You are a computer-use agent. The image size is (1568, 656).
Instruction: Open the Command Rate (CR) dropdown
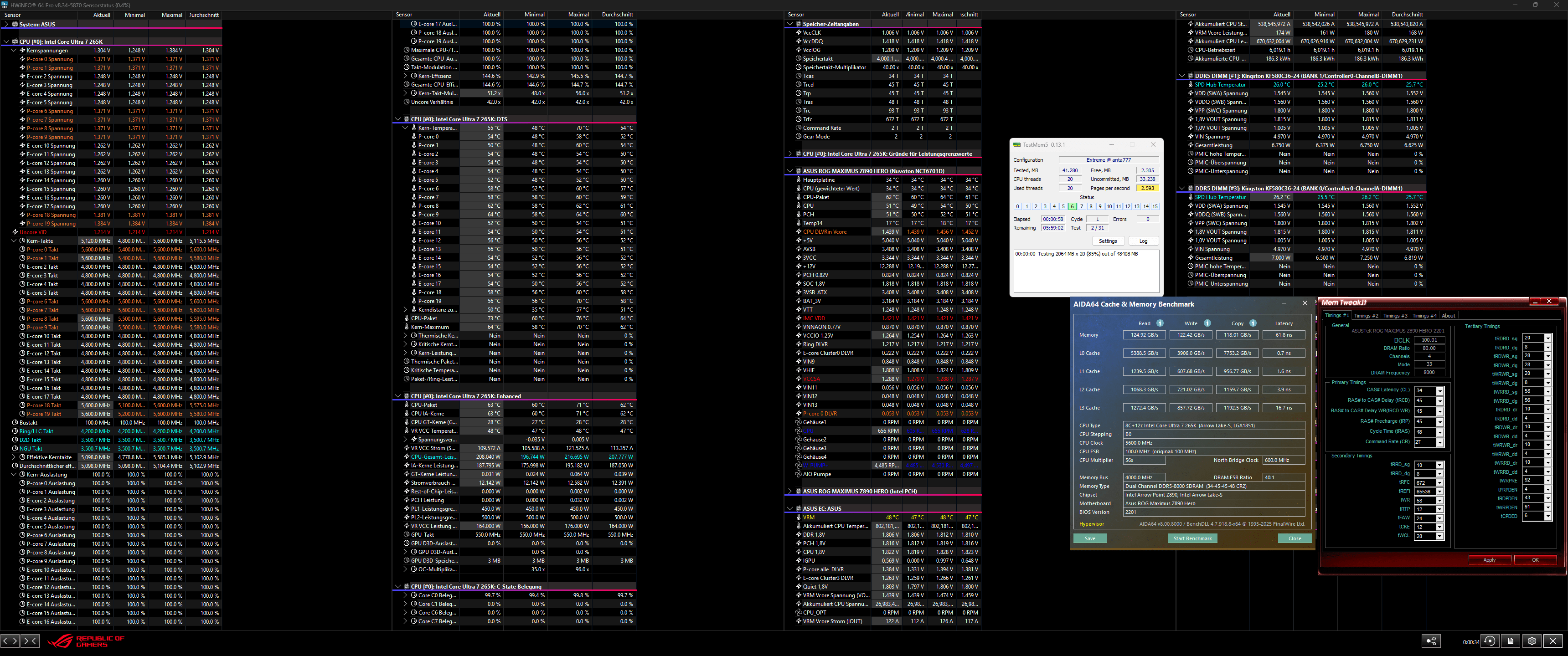(x=1439, y=442)
